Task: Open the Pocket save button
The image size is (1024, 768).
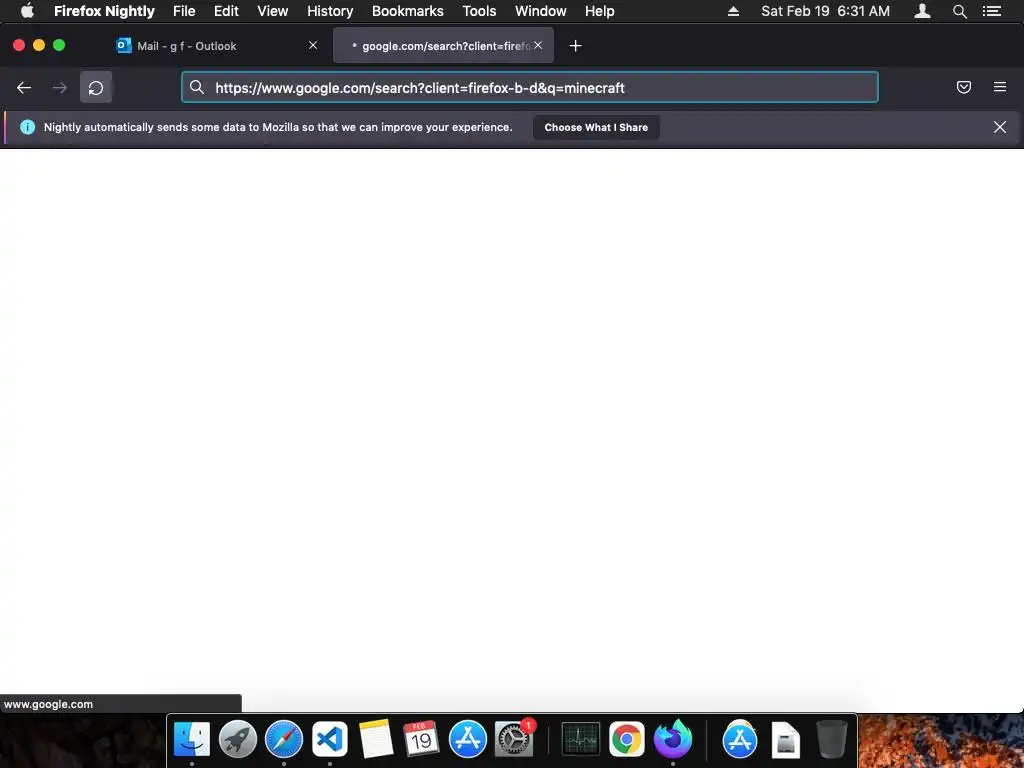Action: tap(964, 87)
